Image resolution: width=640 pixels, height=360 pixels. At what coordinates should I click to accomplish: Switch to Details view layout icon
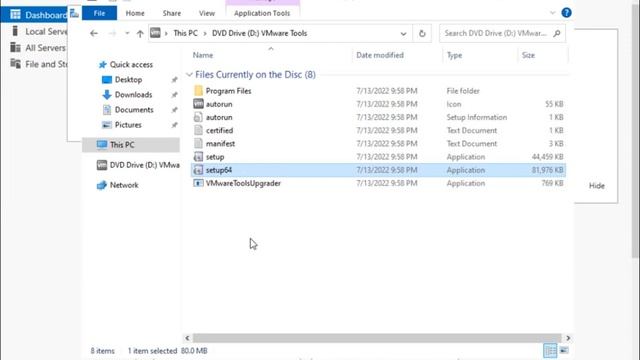550,351
